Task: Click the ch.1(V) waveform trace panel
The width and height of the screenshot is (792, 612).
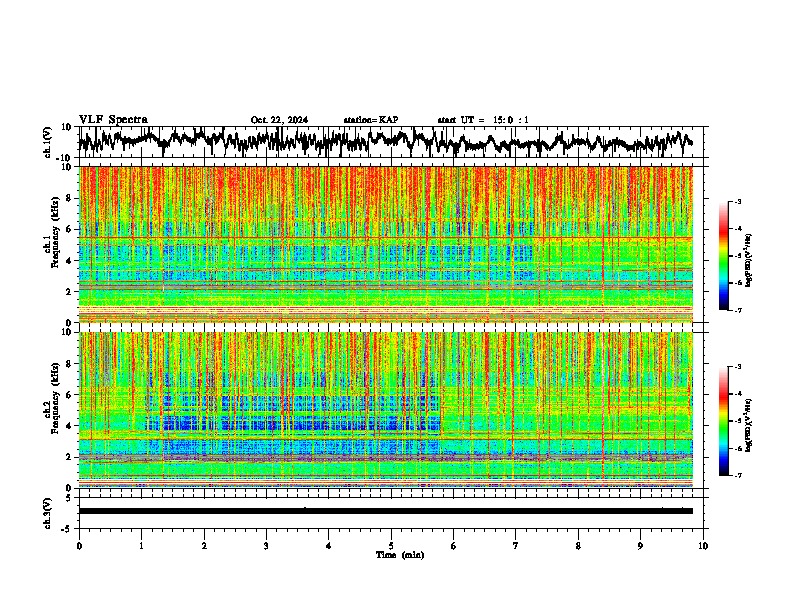Action: (393, 142)
